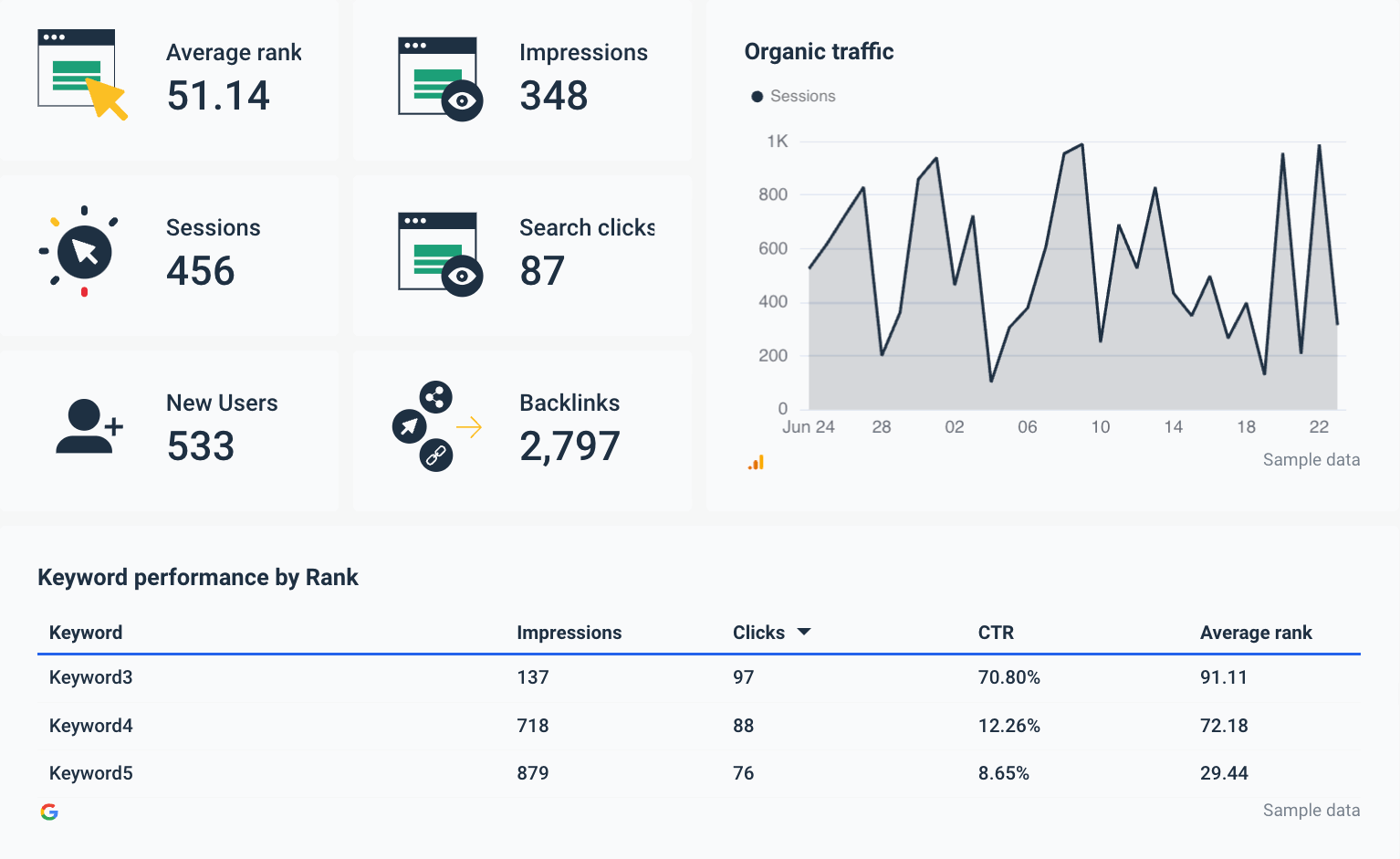Click the clicks value 88
Image resolution: width=1400 pixels, height=859 pixels.
[x=744, y=726]
